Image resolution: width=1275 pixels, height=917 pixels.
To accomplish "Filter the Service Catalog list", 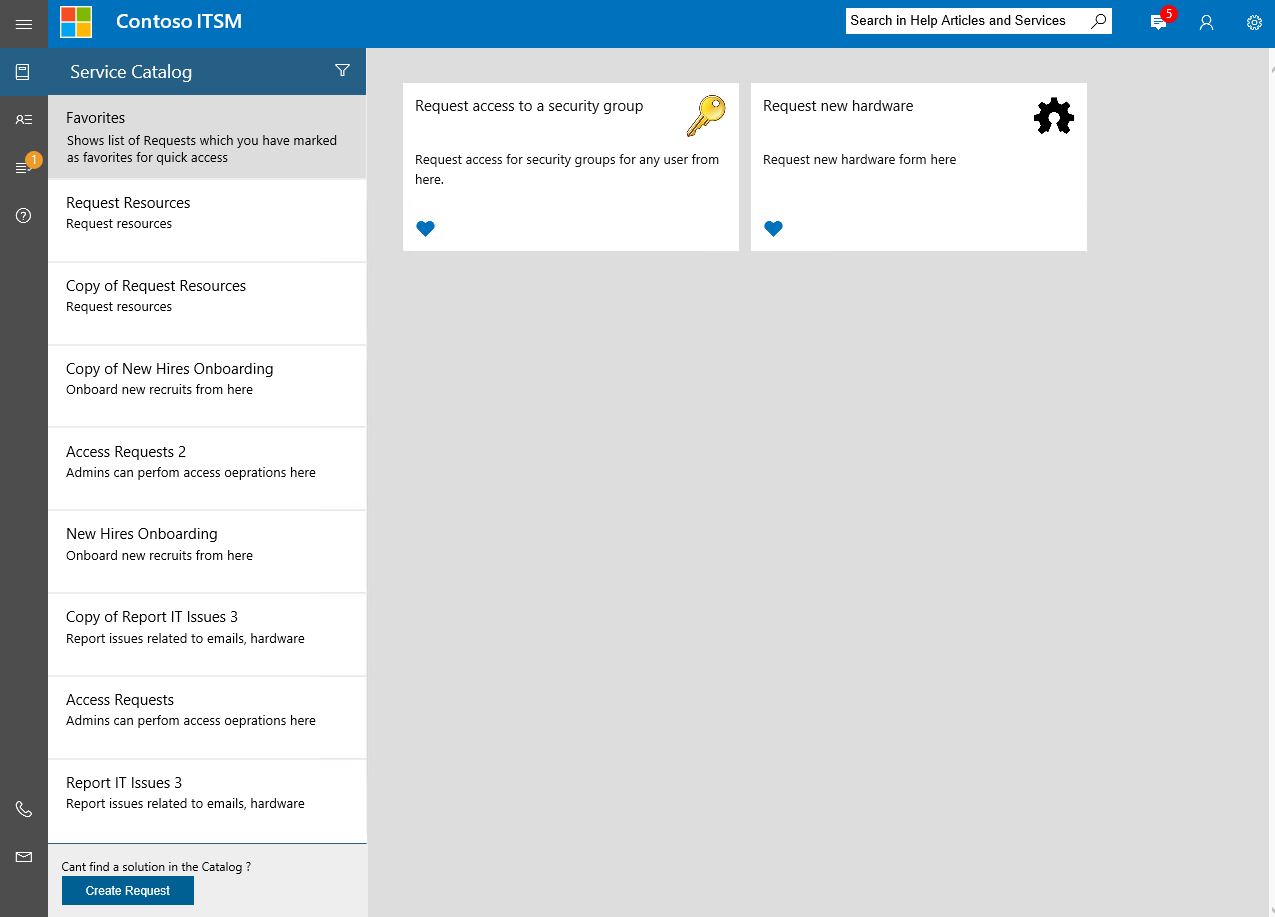I will coord(342,70).
